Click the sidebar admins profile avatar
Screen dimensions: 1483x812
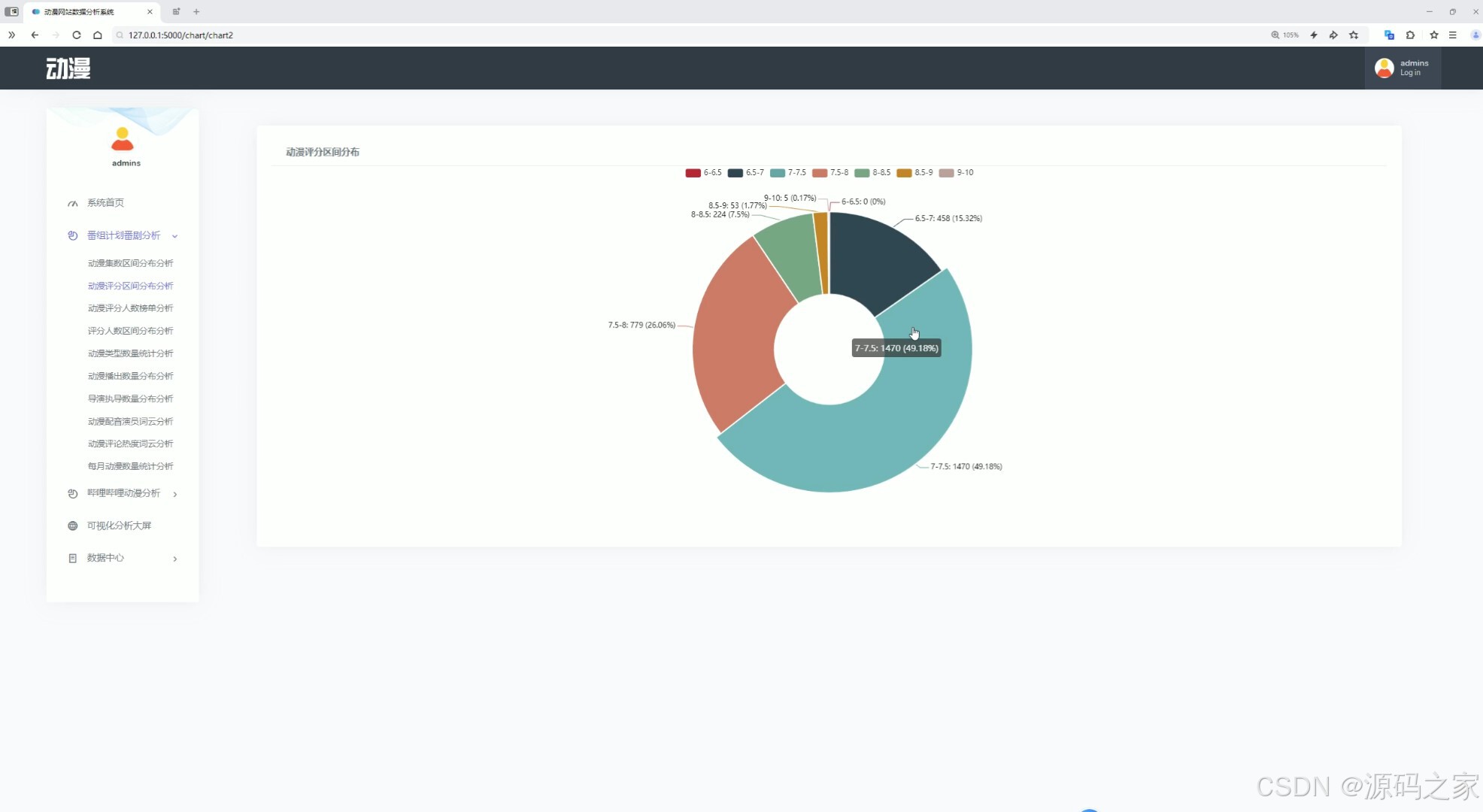123,139
